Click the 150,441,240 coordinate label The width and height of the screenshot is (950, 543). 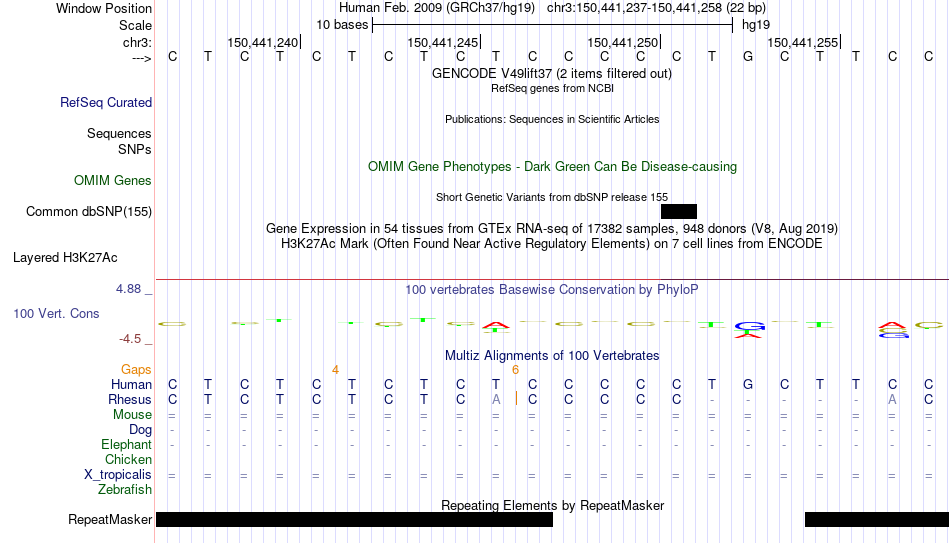(x=262, y=42)
